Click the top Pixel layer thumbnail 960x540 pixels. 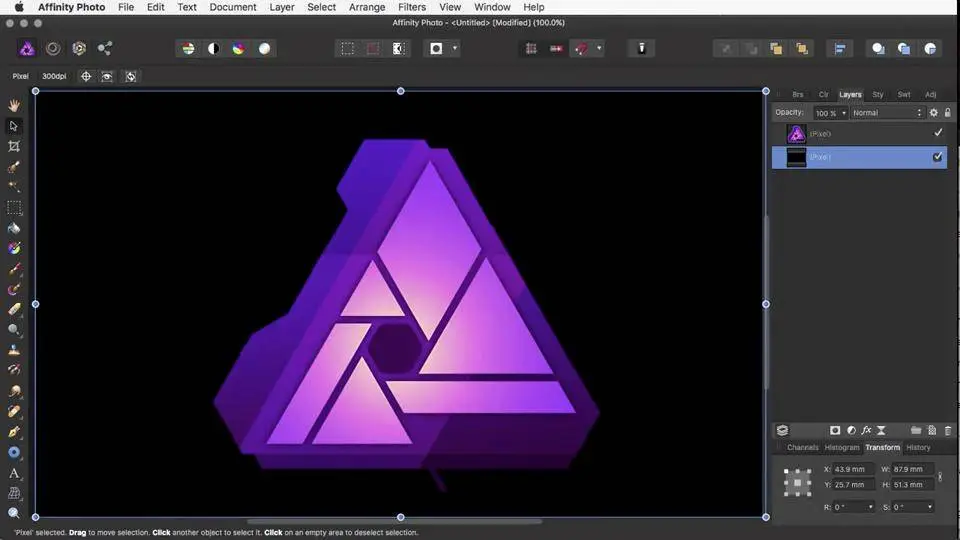click(x=797, y=133)
